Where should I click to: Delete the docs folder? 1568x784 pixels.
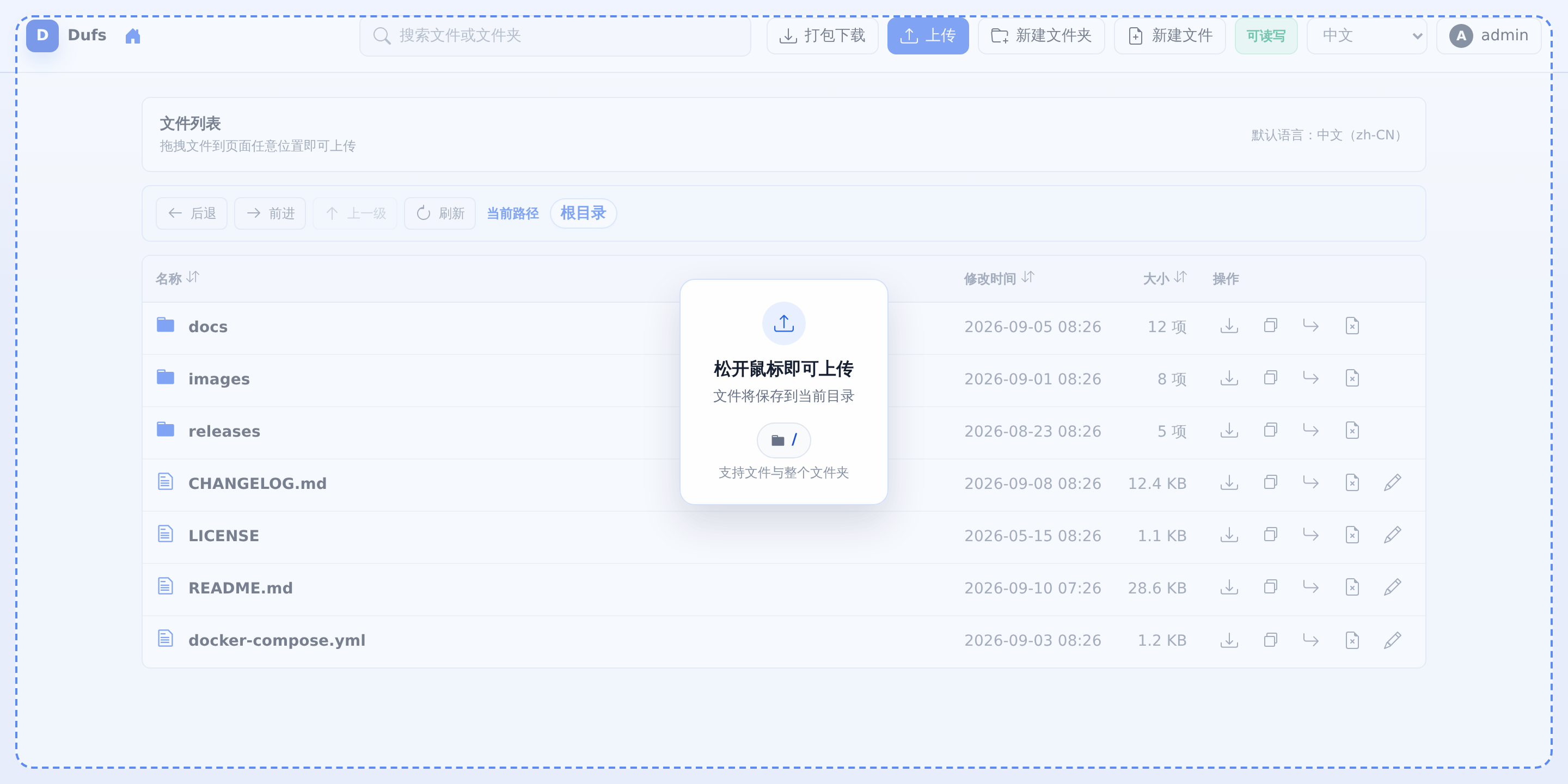[x=1352, y=326]
